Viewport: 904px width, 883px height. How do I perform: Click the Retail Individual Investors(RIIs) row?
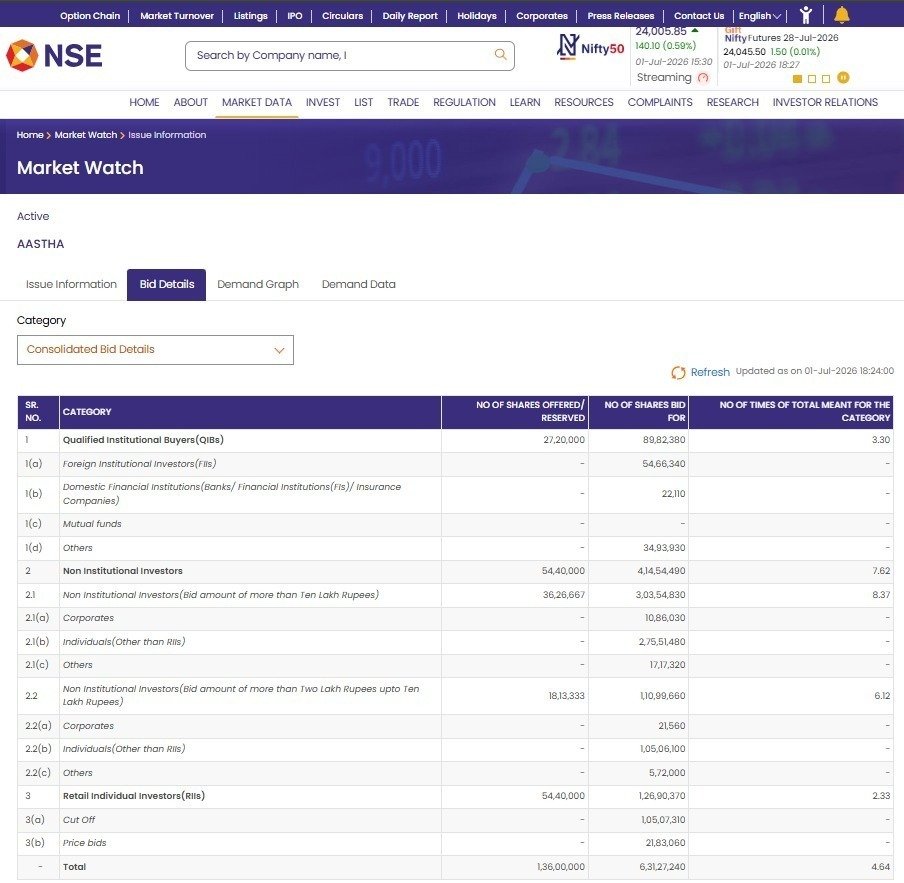[x=455, y=797]
